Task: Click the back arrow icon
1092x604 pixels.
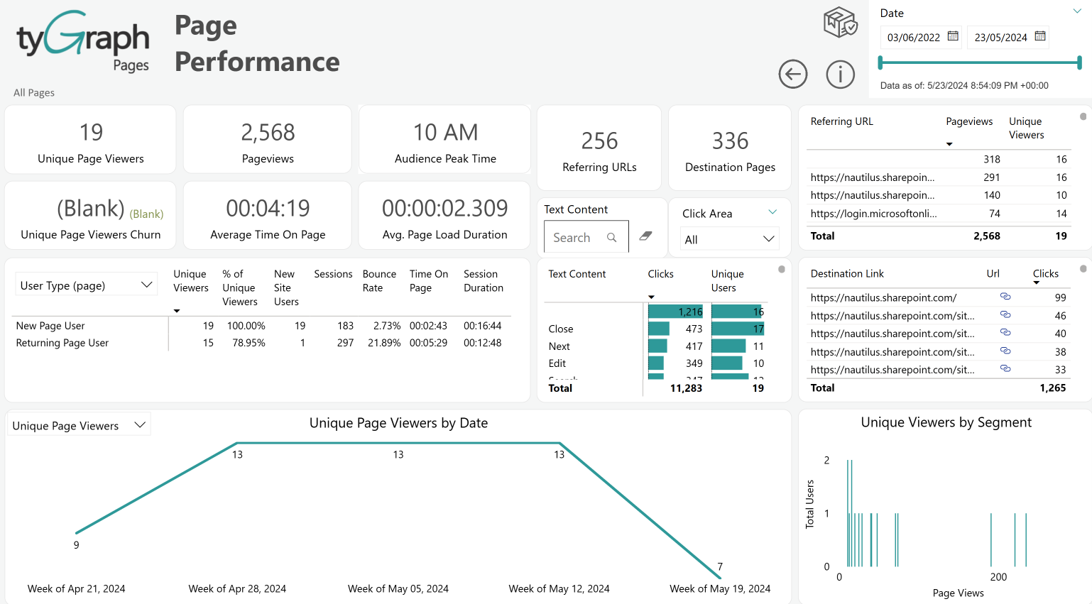Action: click(793, 75)
